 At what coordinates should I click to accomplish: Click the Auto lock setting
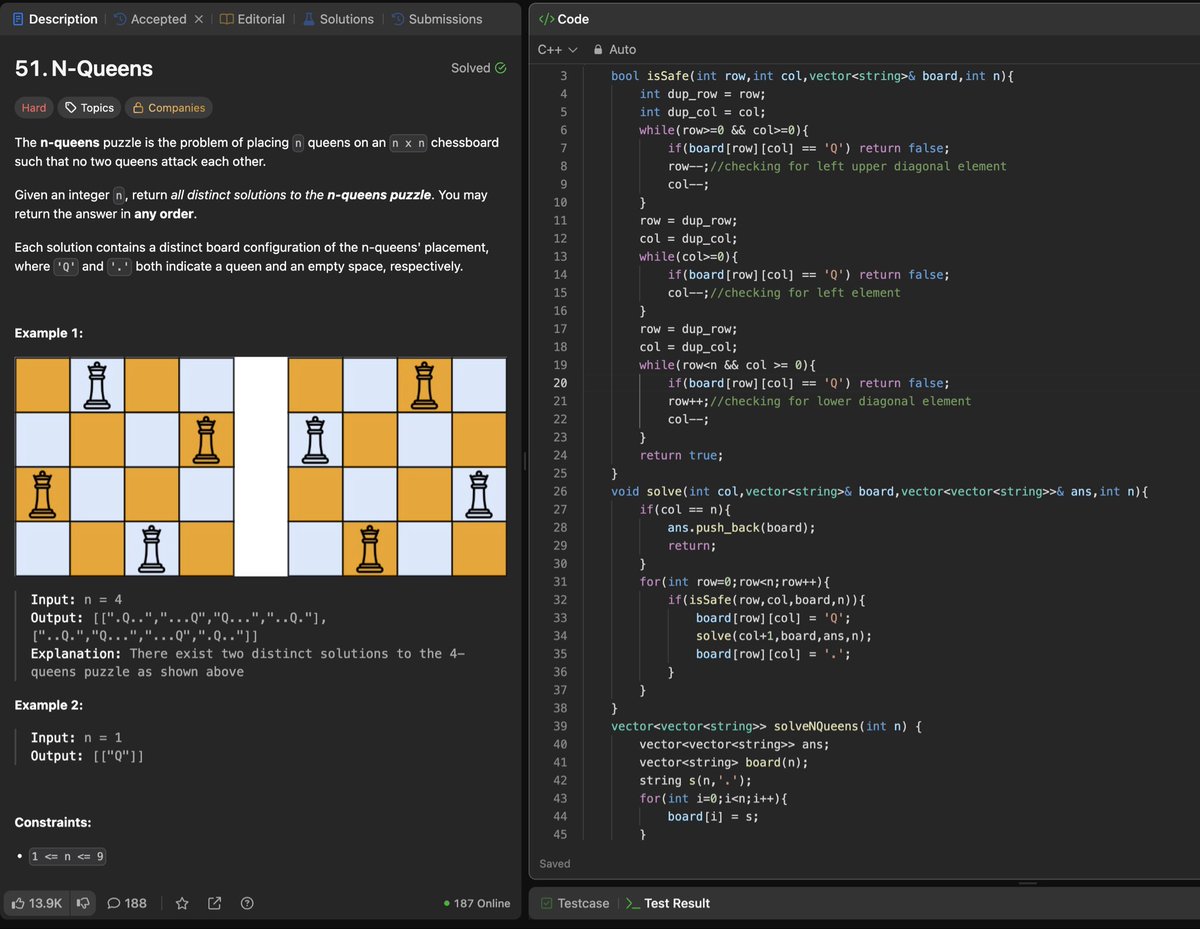tap(614, 49)
